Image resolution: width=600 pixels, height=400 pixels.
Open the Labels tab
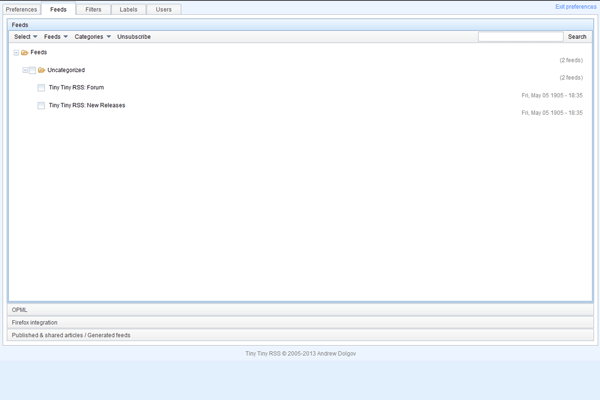pyautogui.click(x=128, y=9)
